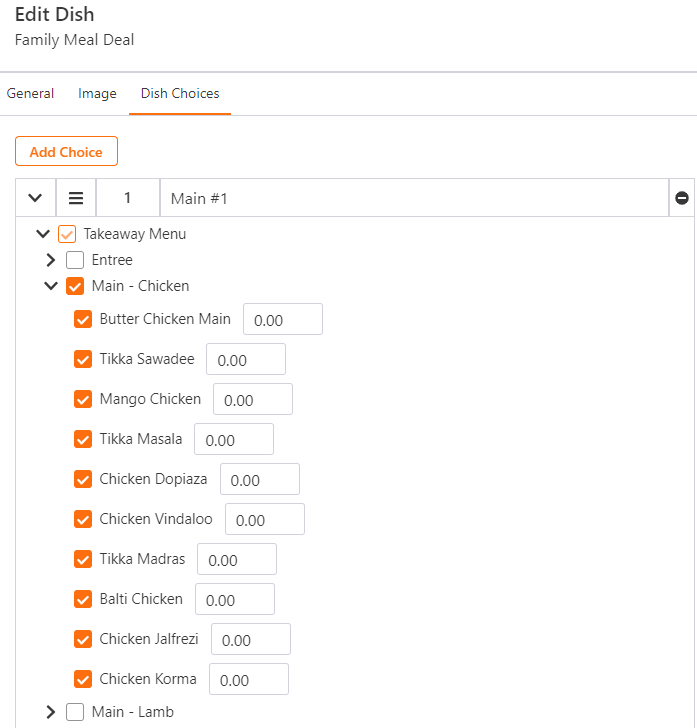Uncheck the Main - Chicken category checkbox
The height and width of the screenshot is (728, 697).
pos(75,286)
